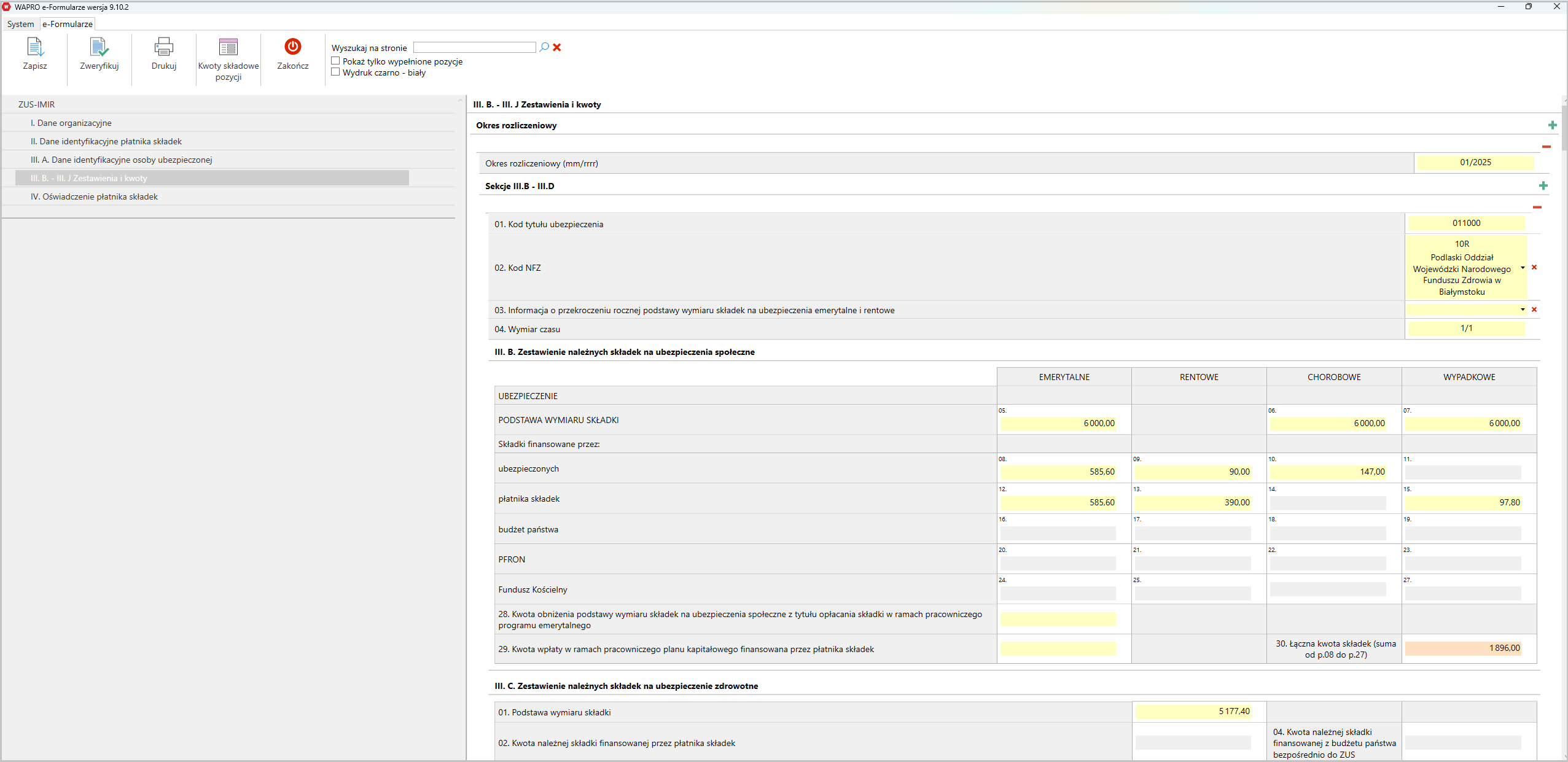Open the System menu
1568x762 pixels.
[x=20, y=24]
